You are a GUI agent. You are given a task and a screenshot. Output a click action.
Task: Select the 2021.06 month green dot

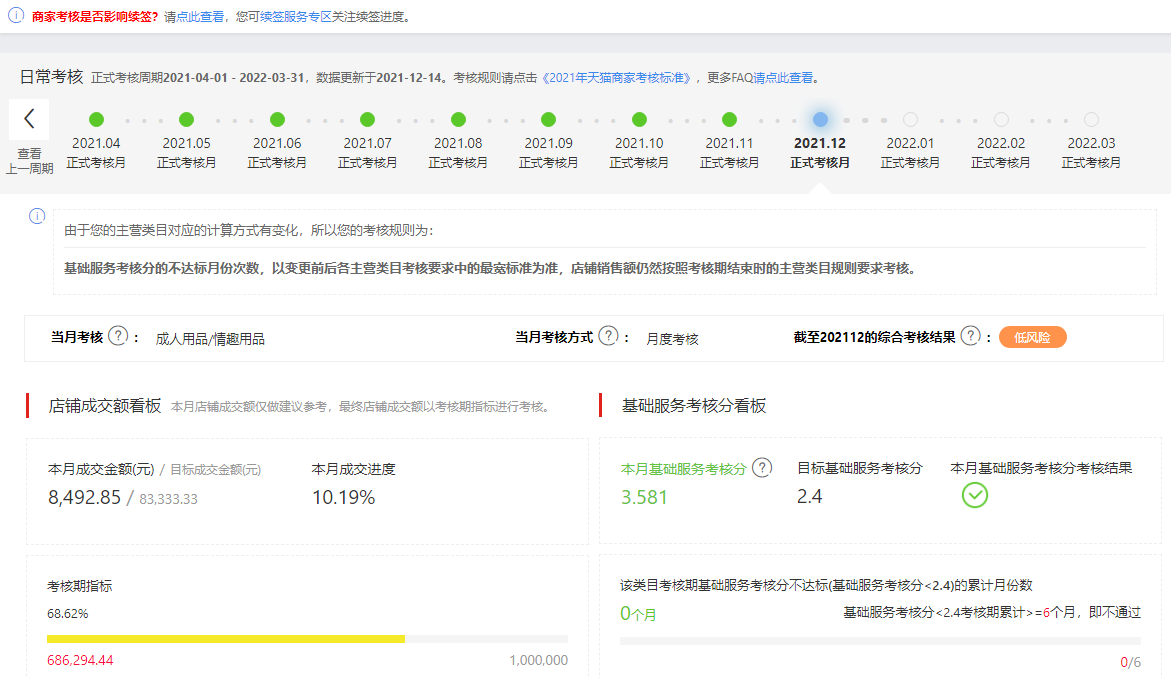(x=277, y=119)
